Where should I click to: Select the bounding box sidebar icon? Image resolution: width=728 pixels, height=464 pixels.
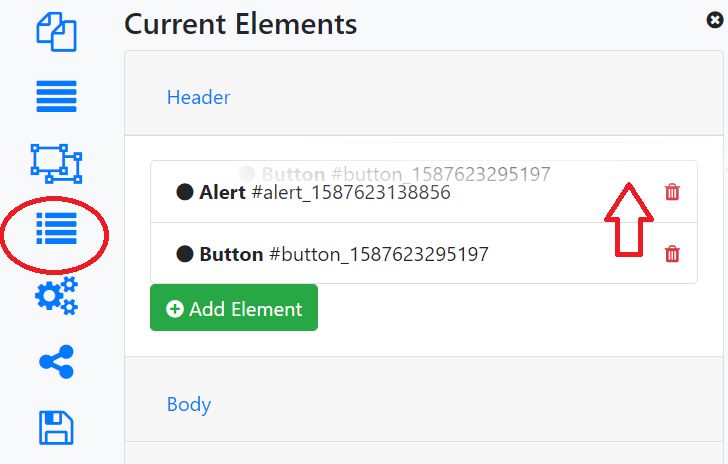[x=56, y=163]
